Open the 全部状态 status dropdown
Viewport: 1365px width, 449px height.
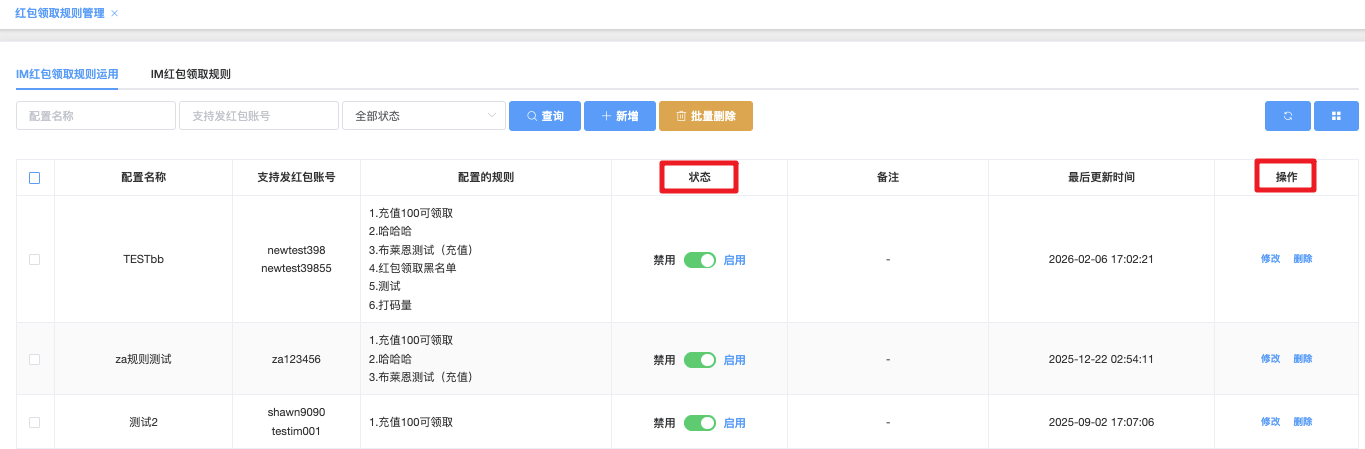[x=423, y=116]
